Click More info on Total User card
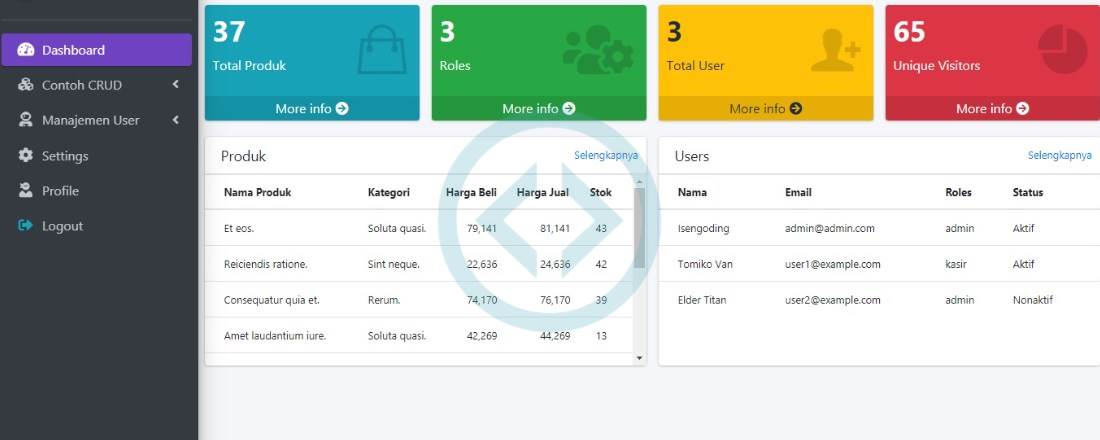Viewport: 1100px width, 440px height. click(766, 108)
